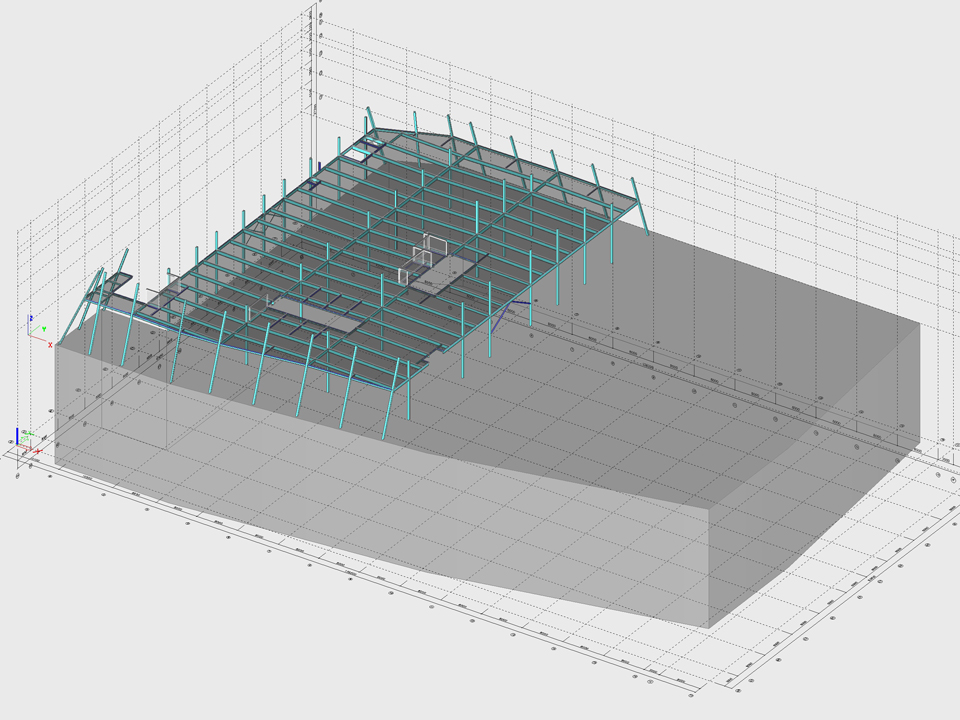The image size is (960, 720).
Task: Select the rectangular slab opening near the white frames
Action: tap(450, 271)
